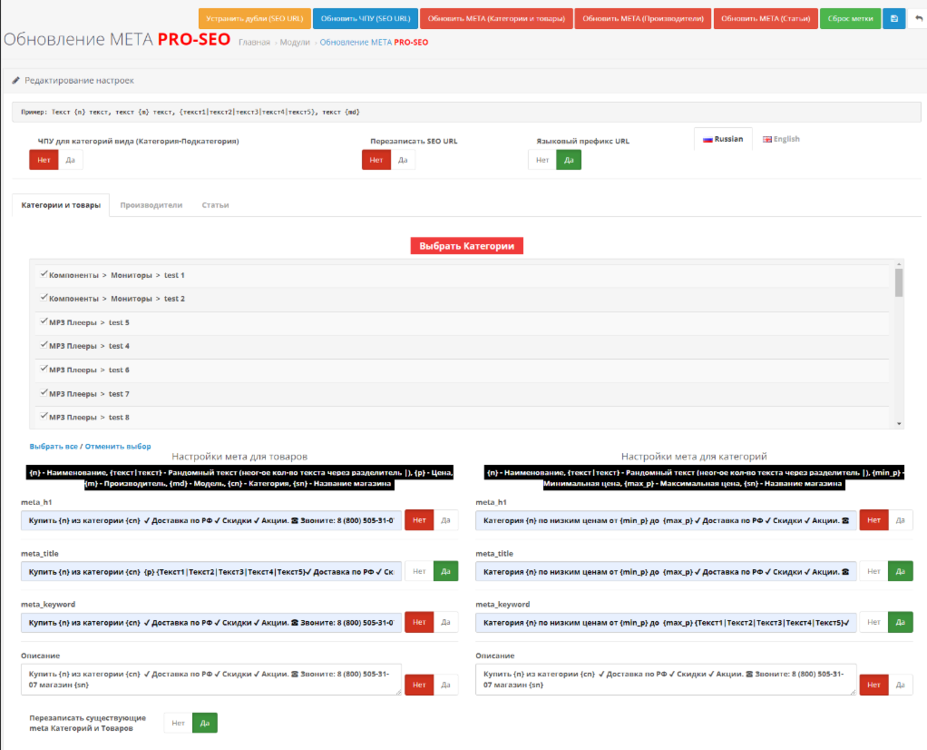927x750 pixels.
Task: Click scrollbar down arrow in category list
Action: click(x=898, y=424)
